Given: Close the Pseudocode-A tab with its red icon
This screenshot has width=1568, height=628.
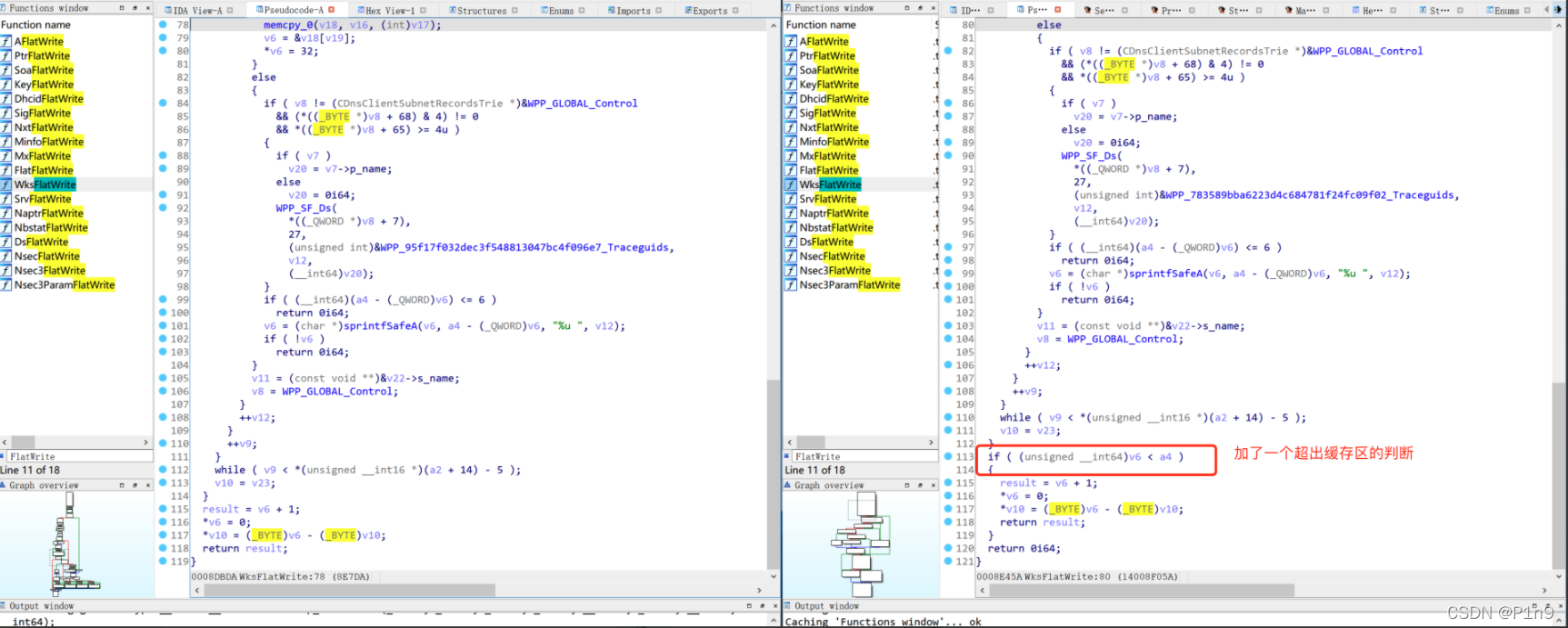Looking at the screenshot, I should (332, 10).
